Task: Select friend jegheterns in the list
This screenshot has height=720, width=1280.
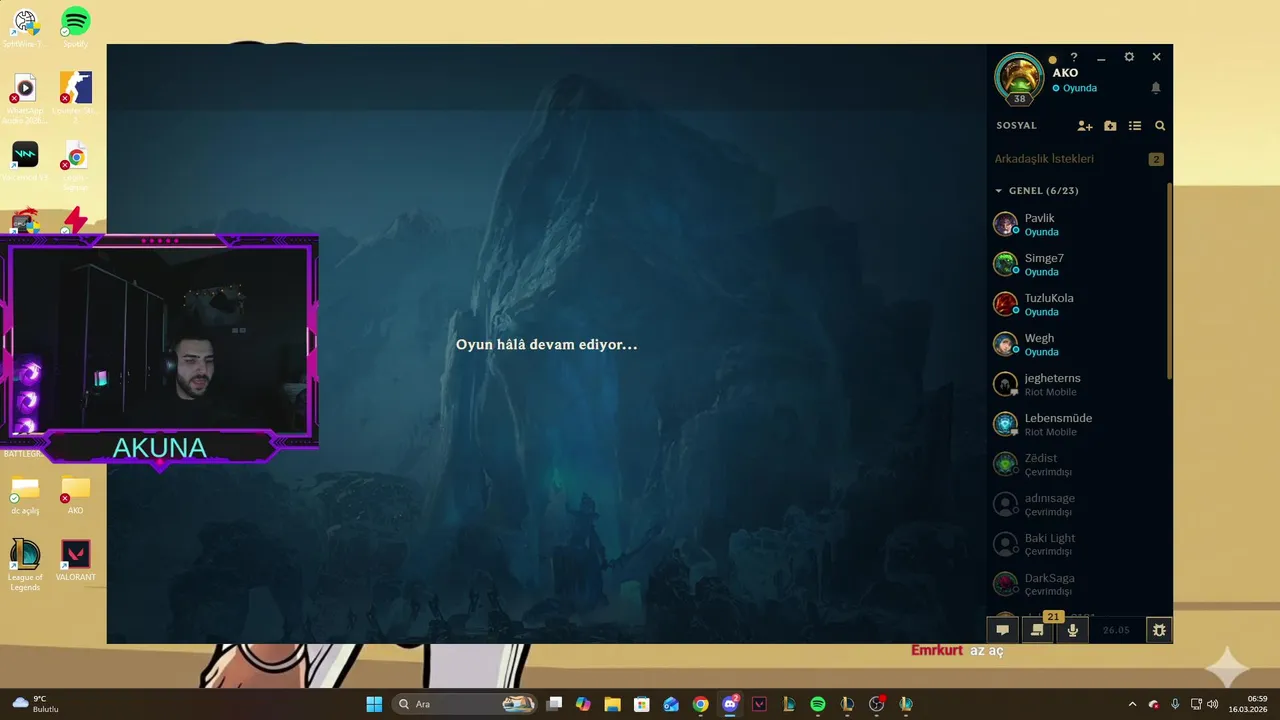Action: [x=1077, y=384]
